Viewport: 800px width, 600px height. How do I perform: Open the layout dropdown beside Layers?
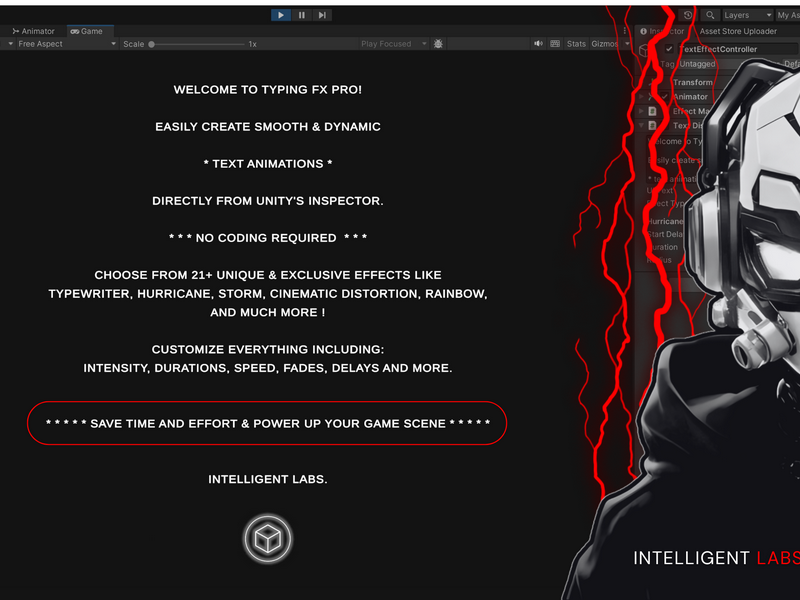click(788, 15)
